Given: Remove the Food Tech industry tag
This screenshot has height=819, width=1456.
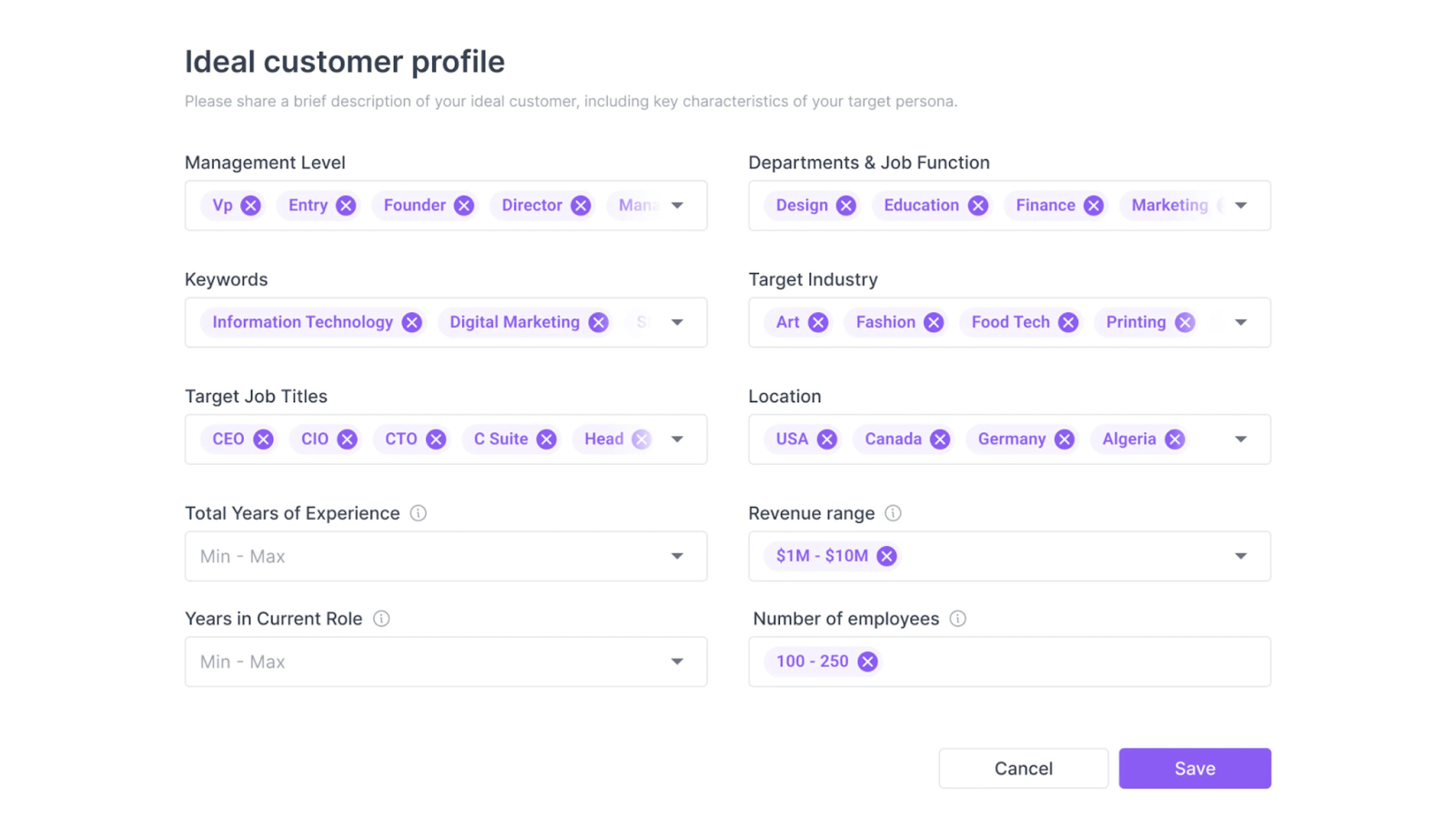Looking at the screenshot, I should 1068,322.
